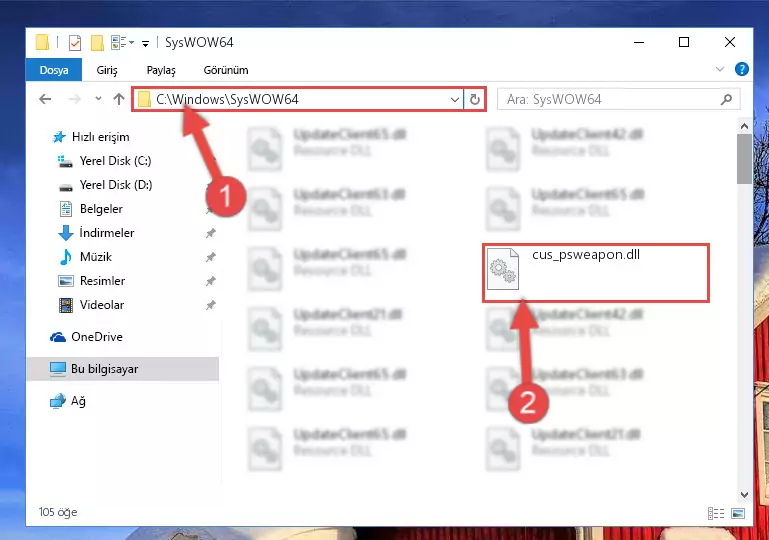
Task: Click the cus_psweapon.dll gear file icon
Action: pyautogui.click(x=503, y=269)
